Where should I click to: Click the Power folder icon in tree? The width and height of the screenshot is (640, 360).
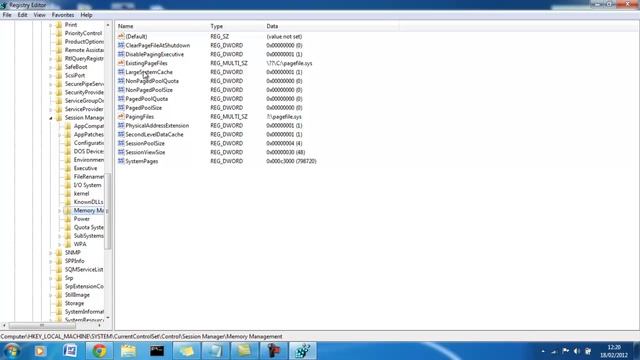pos(68,219)
